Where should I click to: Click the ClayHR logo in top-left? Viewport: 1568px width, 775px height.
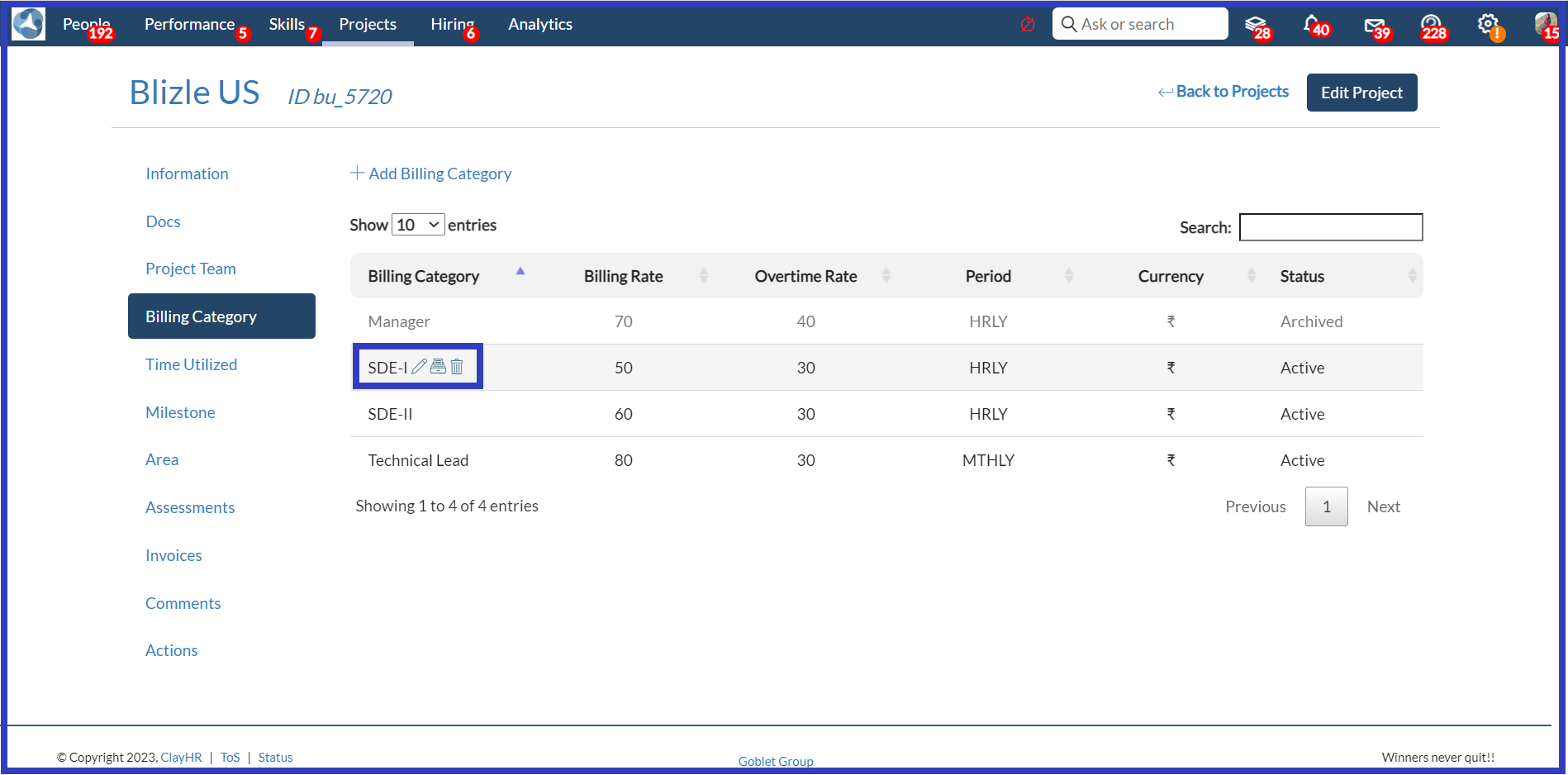tap(29, 24)
